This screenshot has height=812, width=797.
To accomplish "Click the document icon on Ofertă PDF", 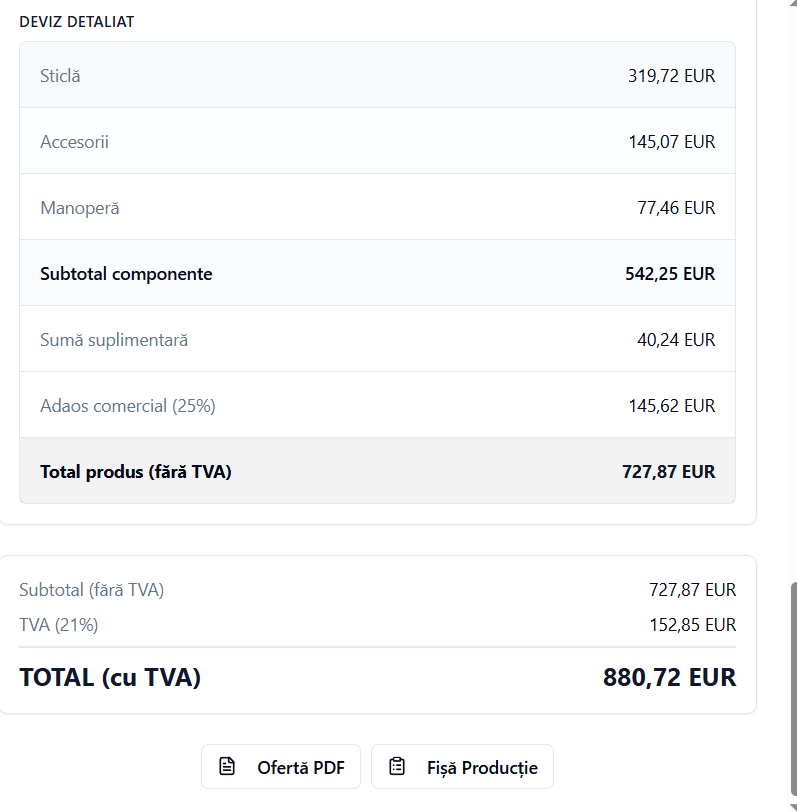I will point(227,767).
